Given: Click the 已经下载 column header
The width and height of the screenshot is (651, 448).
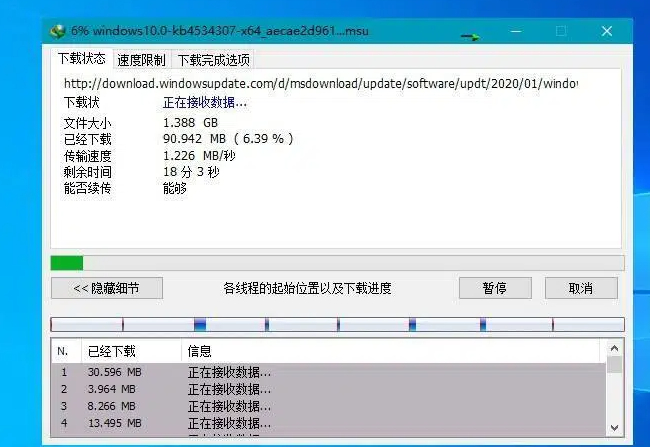Looking at the screenshot, I should point(131,351).
